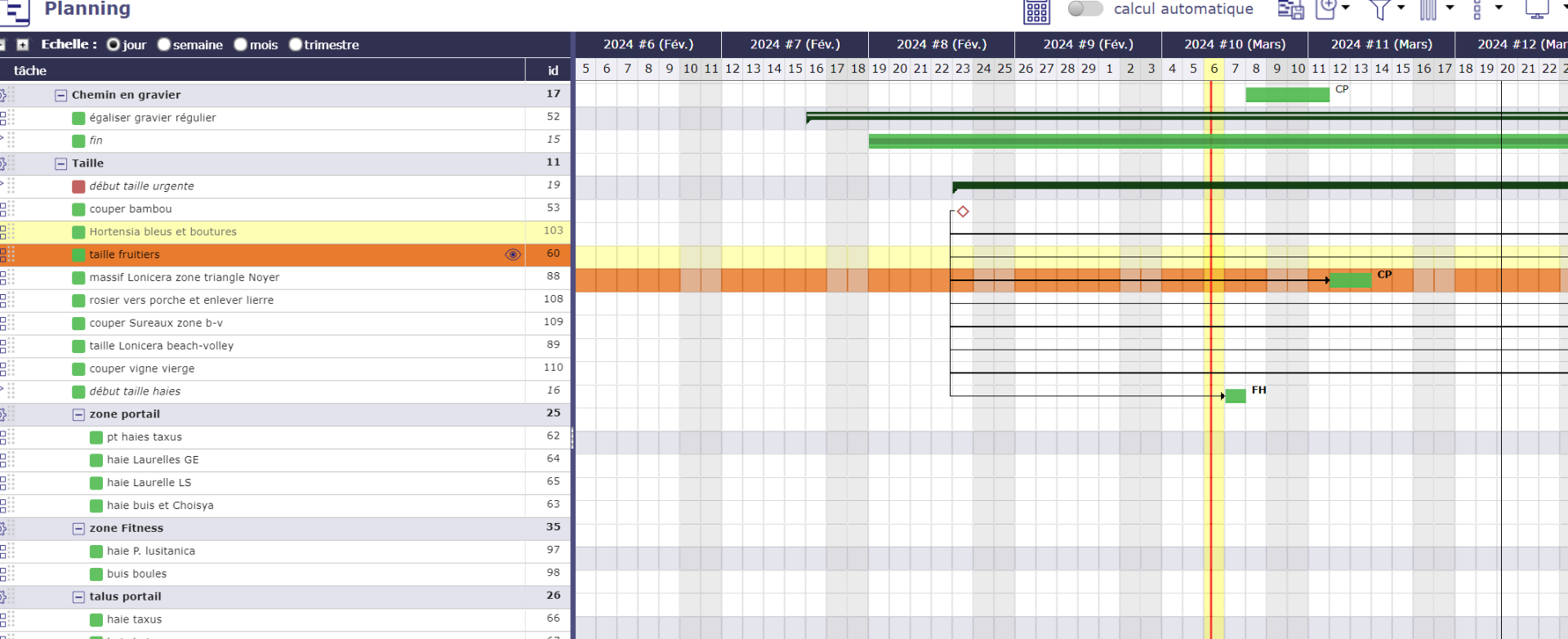Screen dimensions: 1568x639
Task: Click status square of début taille haies
Action: click(x=78, y=393)
